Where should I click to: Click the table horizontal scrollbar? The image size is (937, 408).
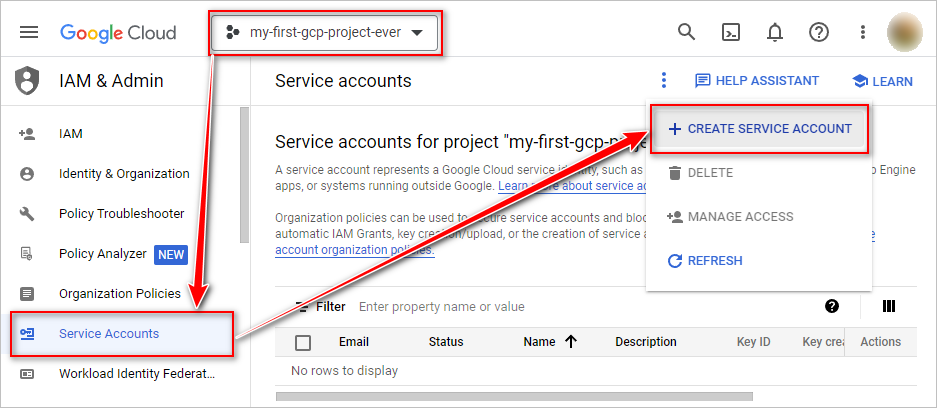click(x=515, y=396)
